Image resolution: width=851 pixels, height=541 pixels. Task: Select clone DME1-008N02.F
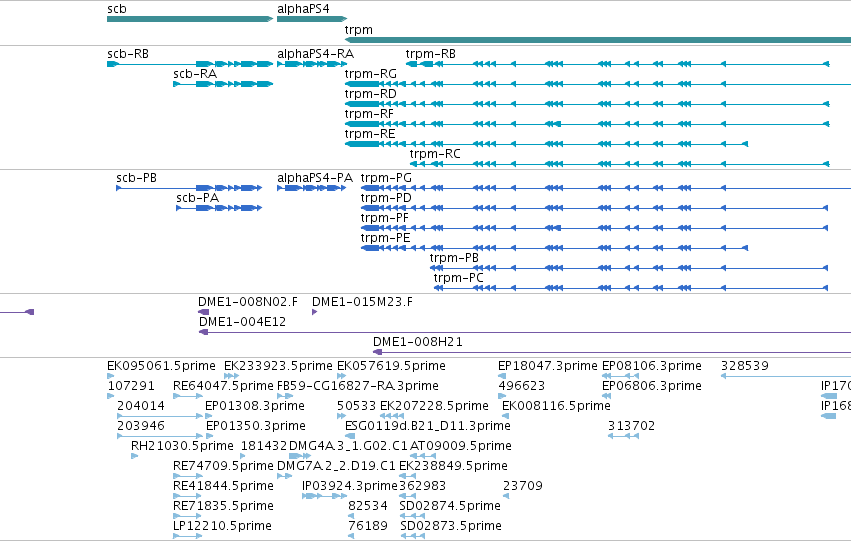tap(204, 312)
